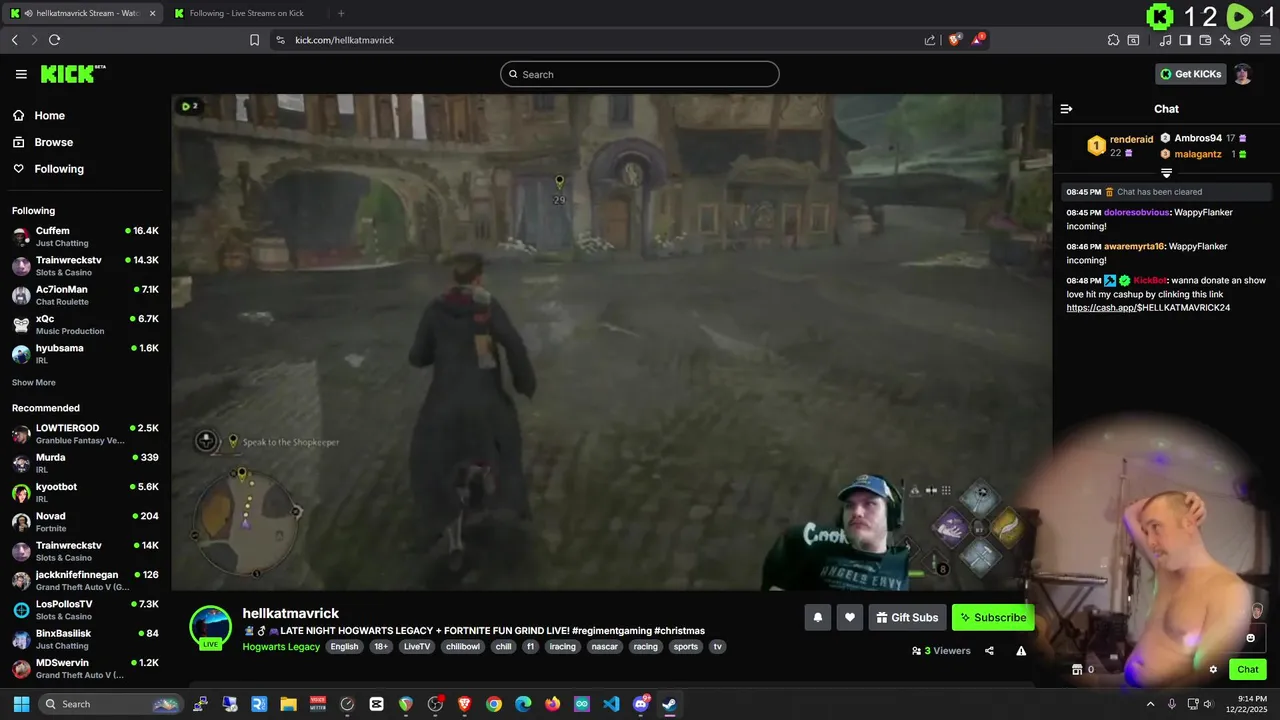Open Brave Shields lion icon
The image size is (1280, 720).
tap(955, 40)
